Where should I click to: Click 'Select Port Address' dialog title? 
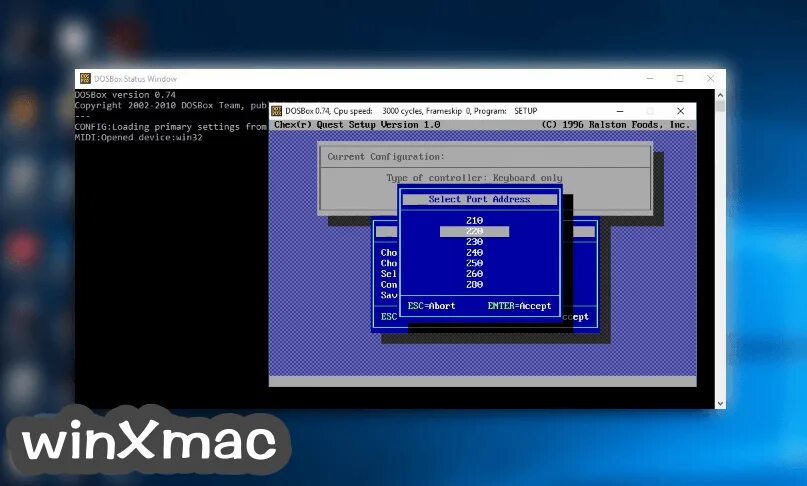pos(479,199)
